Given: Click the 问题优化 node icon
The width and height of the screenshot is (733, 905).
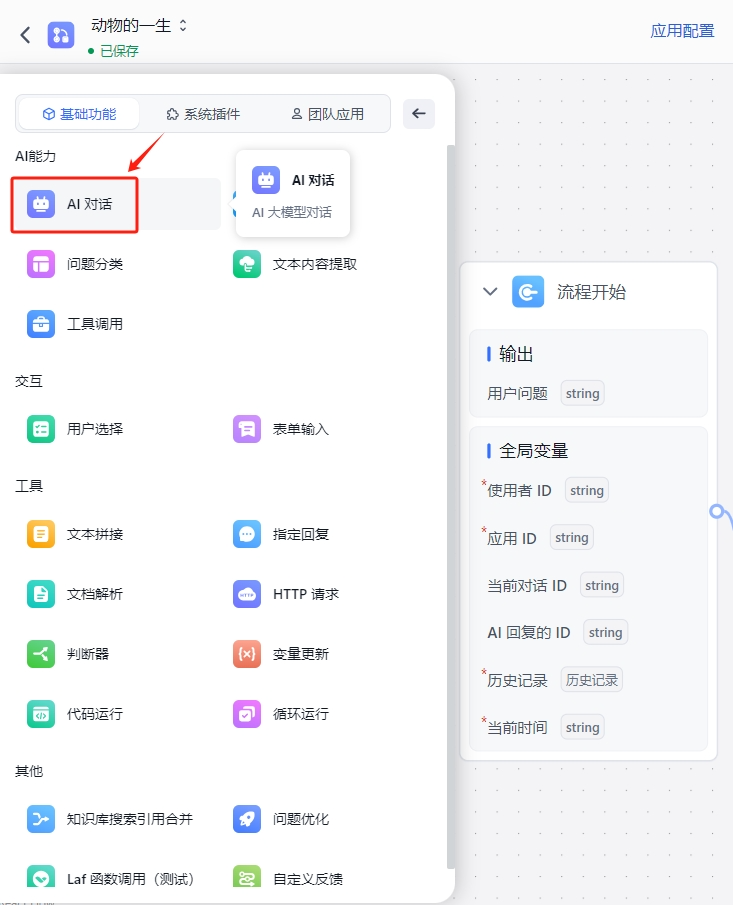Looking at the screenshot, I should [247, 820].
